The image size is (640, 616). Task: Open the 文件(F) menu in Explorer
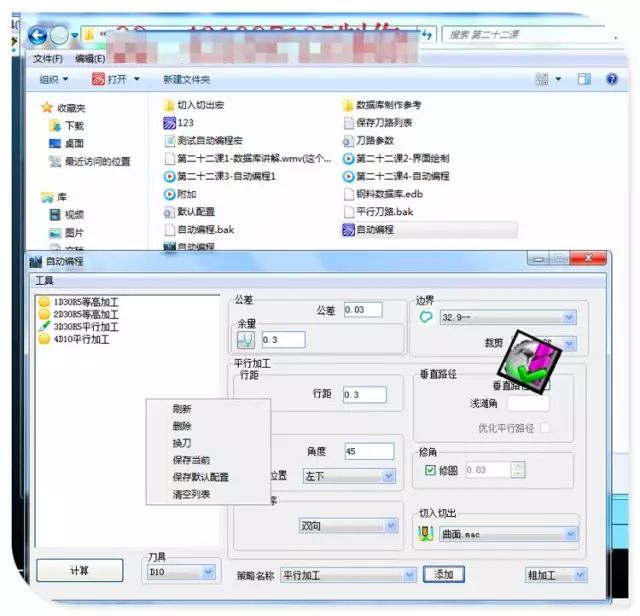click(48, 59)
